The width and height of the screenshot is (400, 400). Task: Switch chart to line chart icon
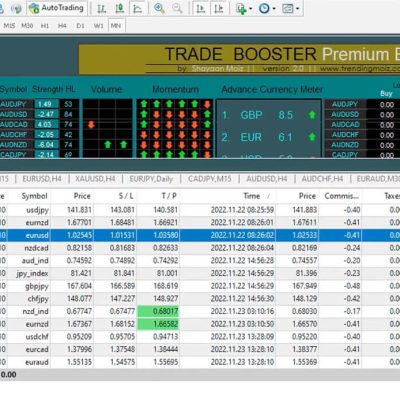click(x=138, y=9)
